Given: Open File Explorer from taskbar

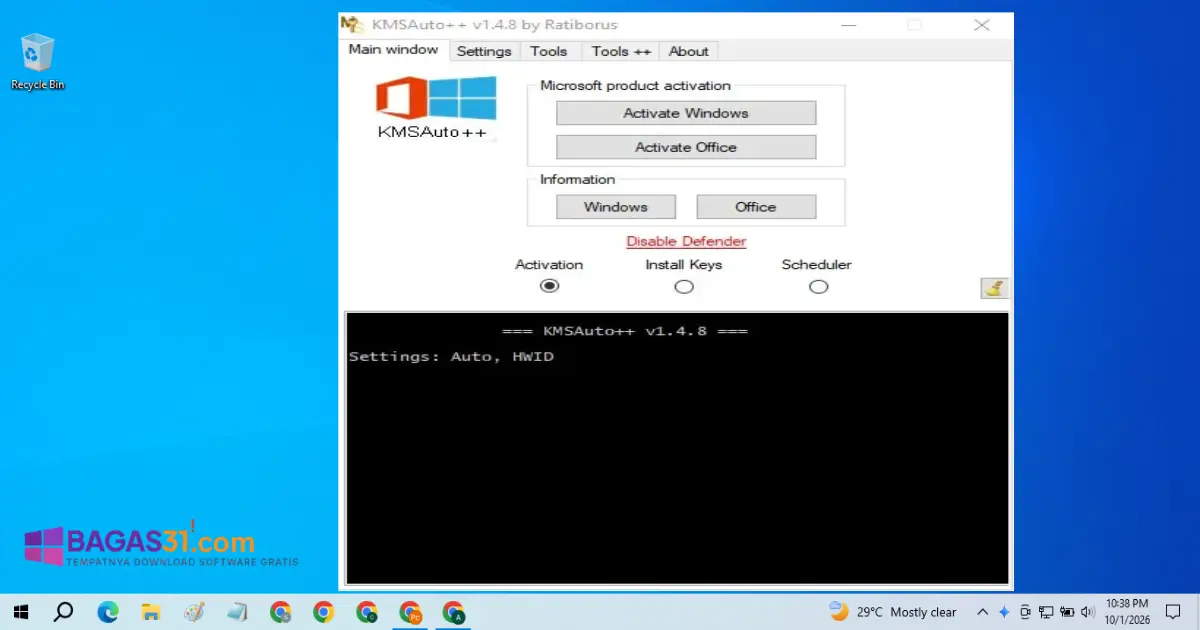Looking at the screenshot, I should [151, 611].
